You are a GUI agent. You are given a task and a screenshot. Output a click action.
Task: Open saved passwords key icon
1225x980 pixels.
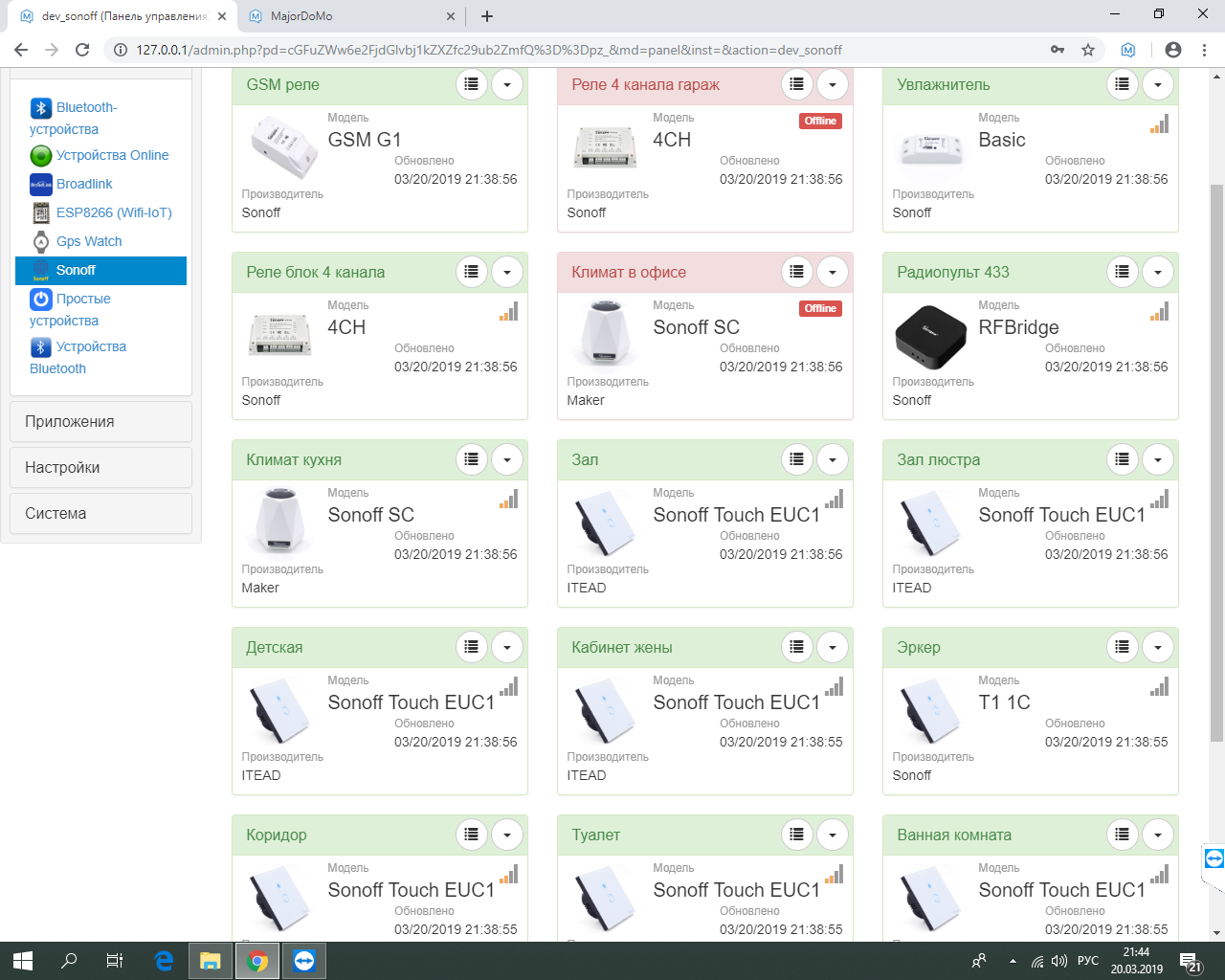(1058, 50)
